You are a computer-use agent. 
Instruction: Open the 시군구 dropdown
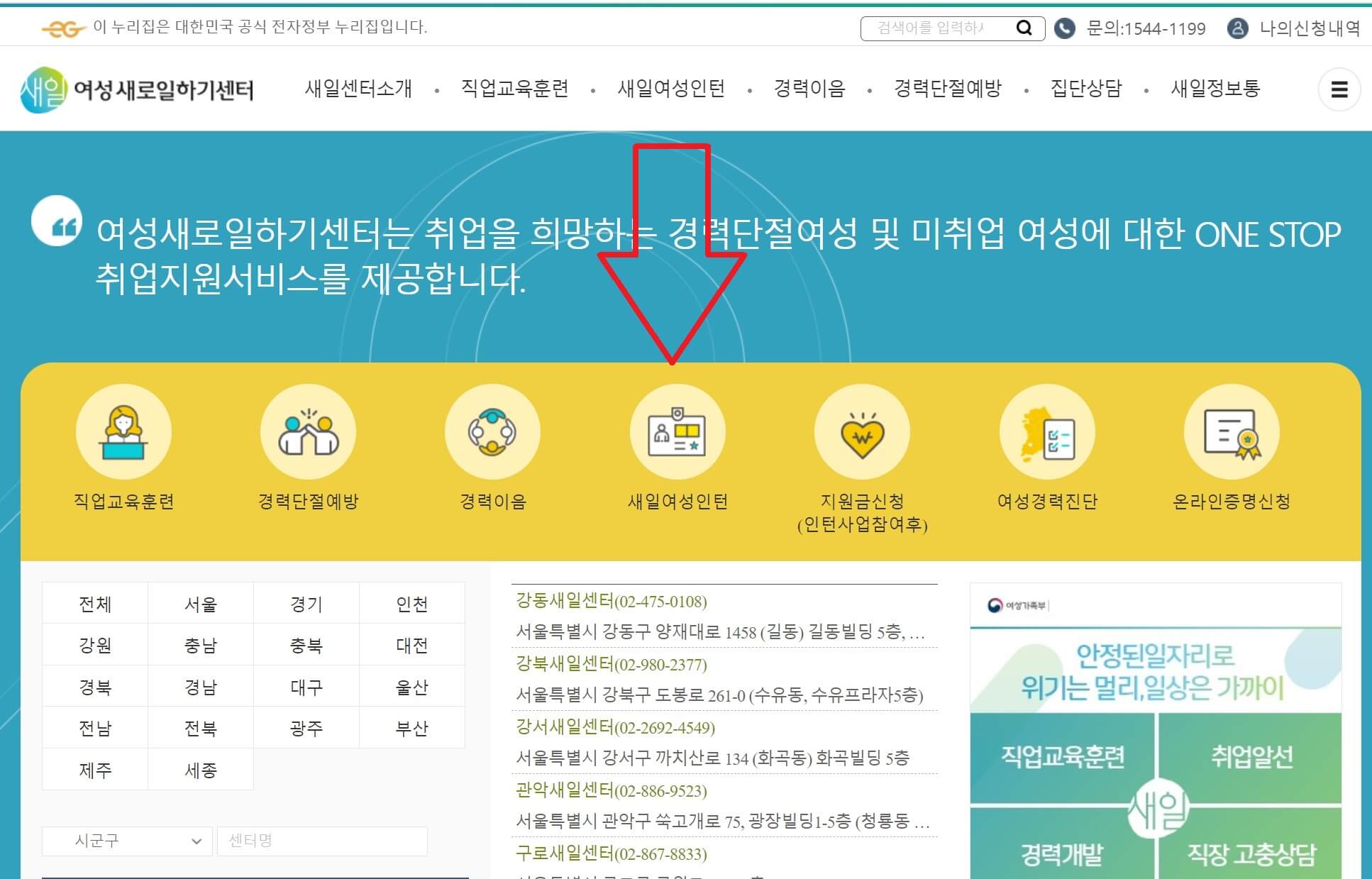pos(128,841)
